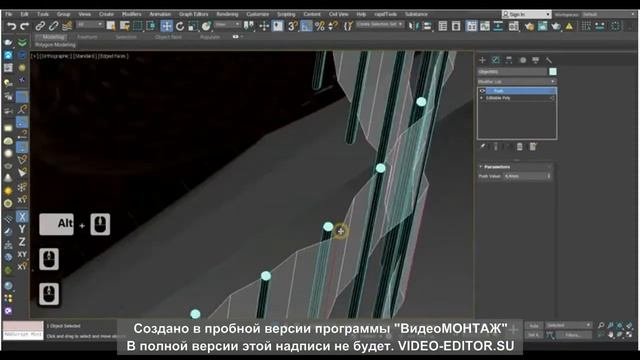The height and width of the screenshot is (360, 640).
Task: Open the Sign In dropdown
Action: click(x=527, y=14)
